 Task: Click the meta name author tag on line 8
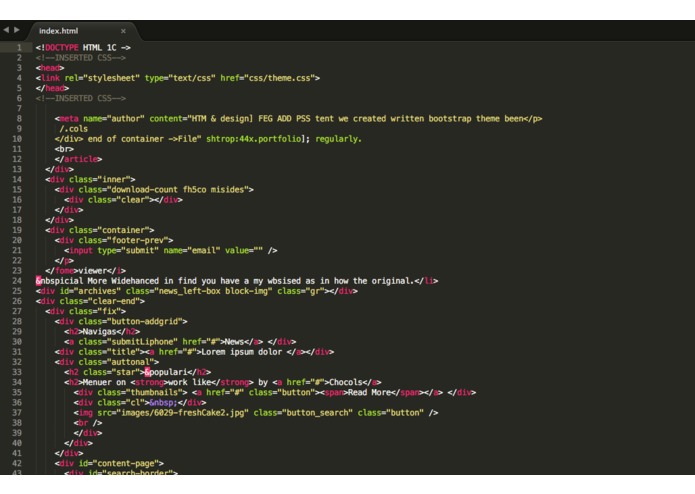298,119
